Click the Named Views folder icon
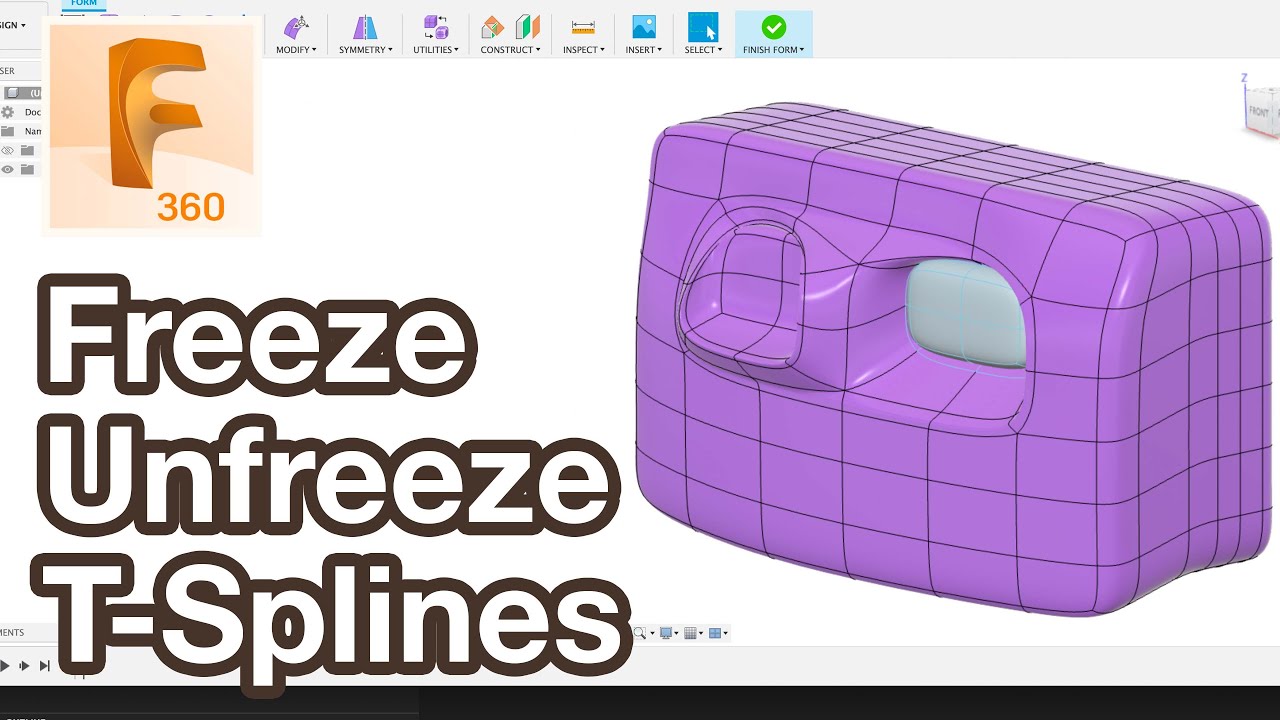The image size is (1280, 720). 8,131
